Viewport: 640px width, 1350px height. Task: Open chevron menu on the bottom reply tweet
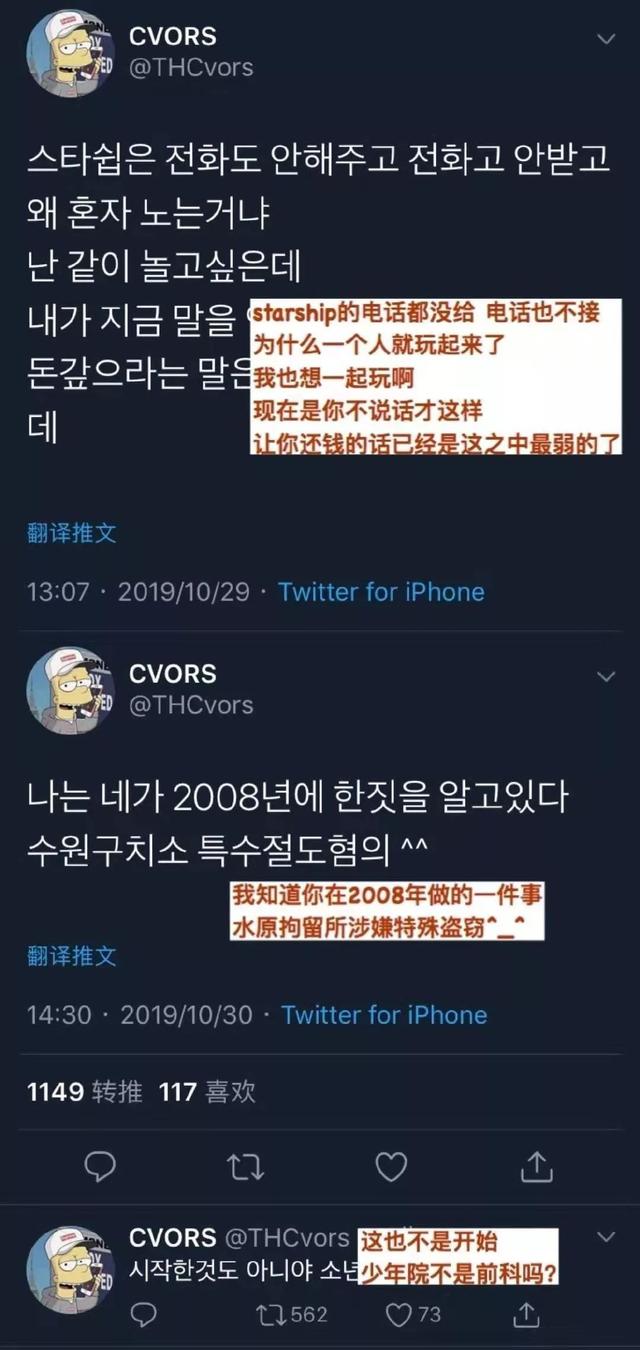[x=605, y=1238]
